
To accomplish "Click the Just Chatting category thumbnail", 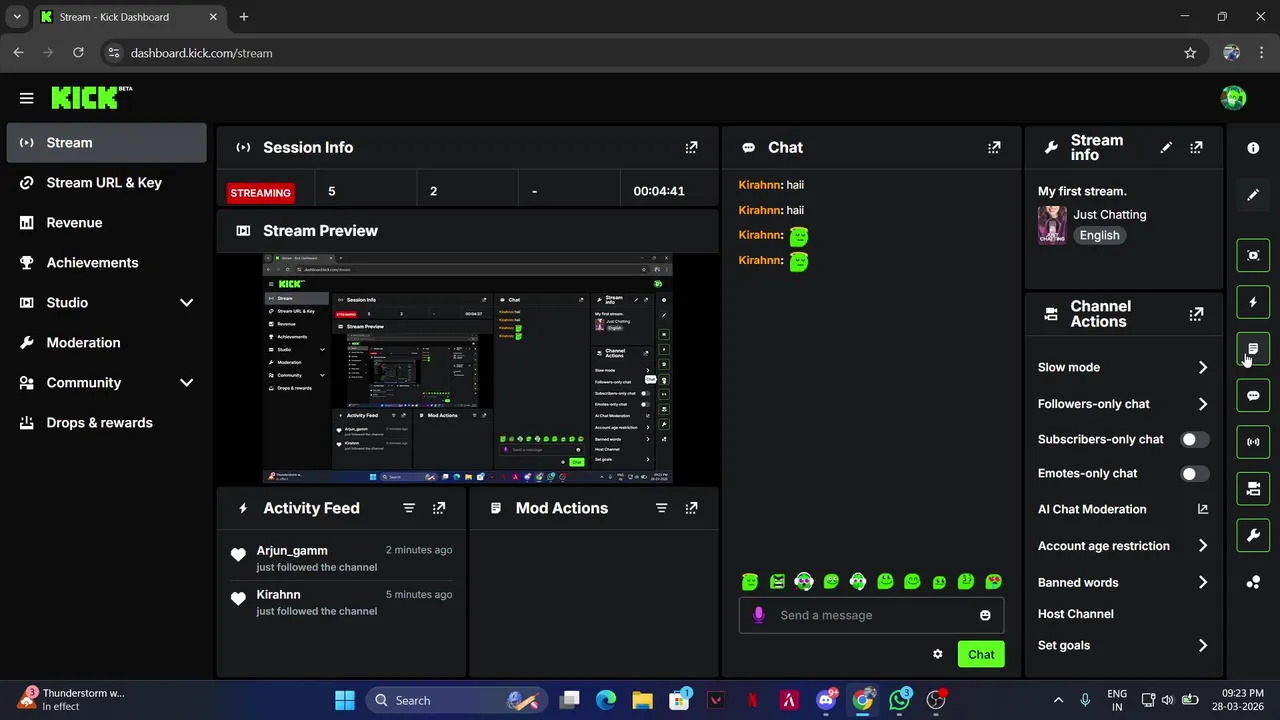I will click(1052, 225).
